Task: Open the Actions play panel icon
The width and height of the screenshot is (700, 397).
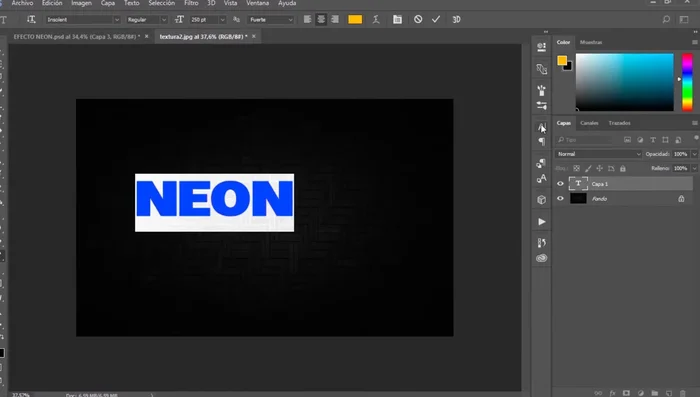Action: click(x=542, y=221)
